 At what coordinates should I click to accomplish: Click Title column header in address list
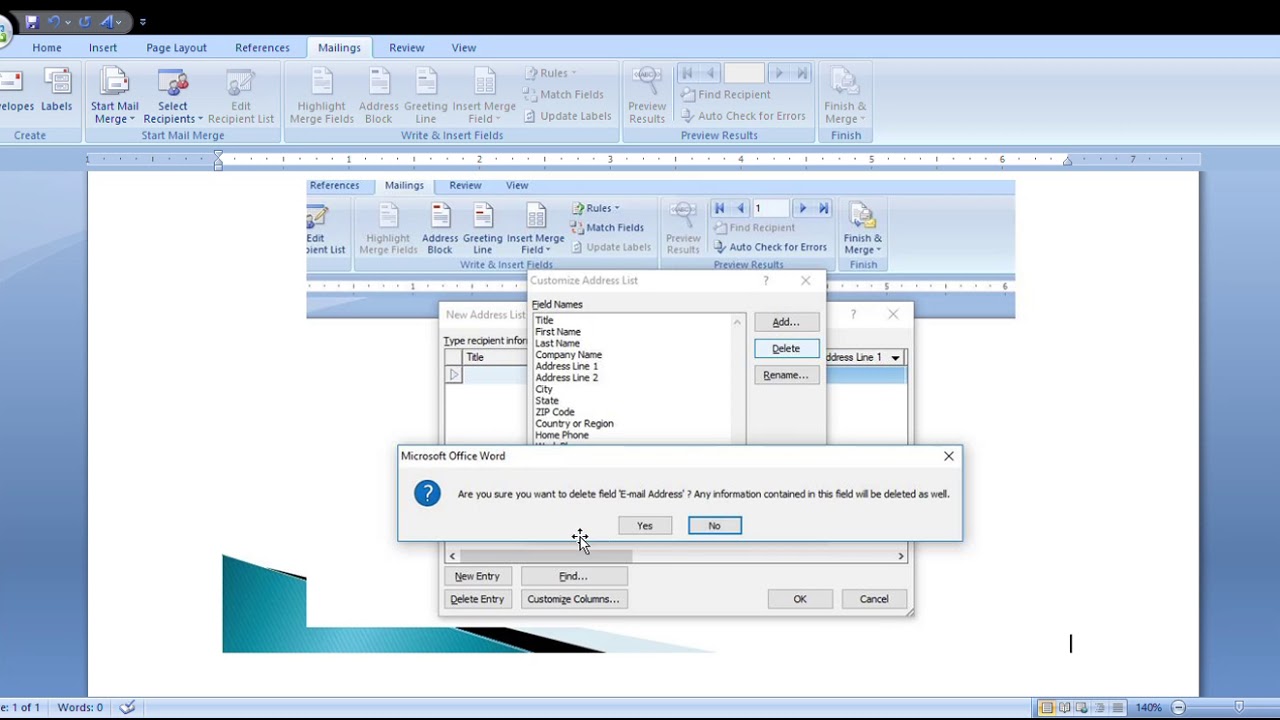(494, 357)
